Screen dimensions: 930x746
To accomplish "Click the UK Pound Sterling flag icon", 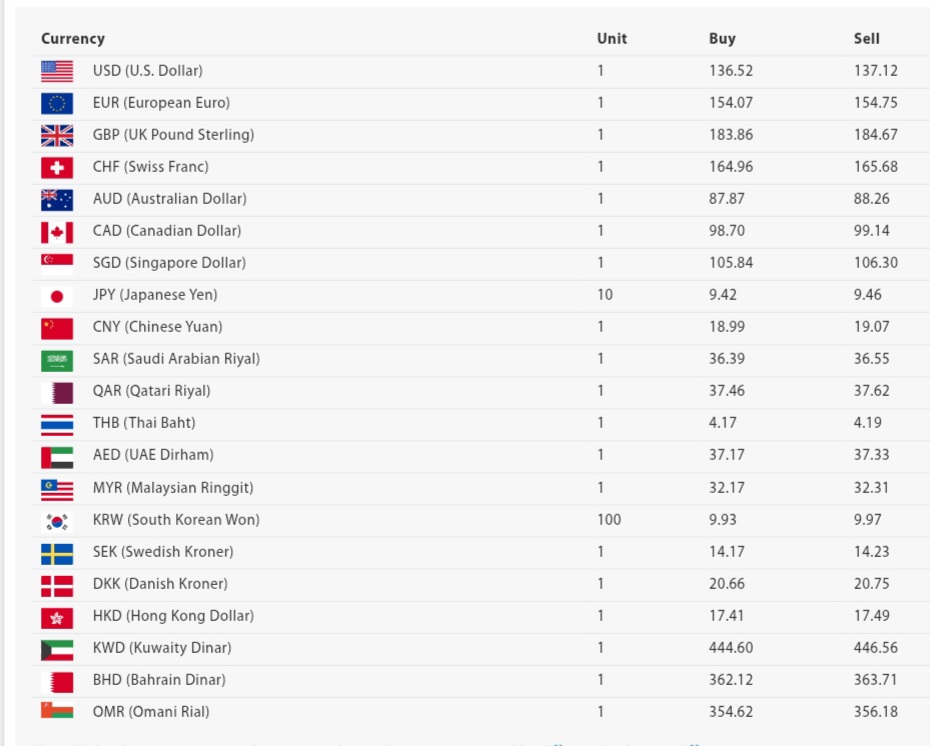I will click(x=57, y=135).
